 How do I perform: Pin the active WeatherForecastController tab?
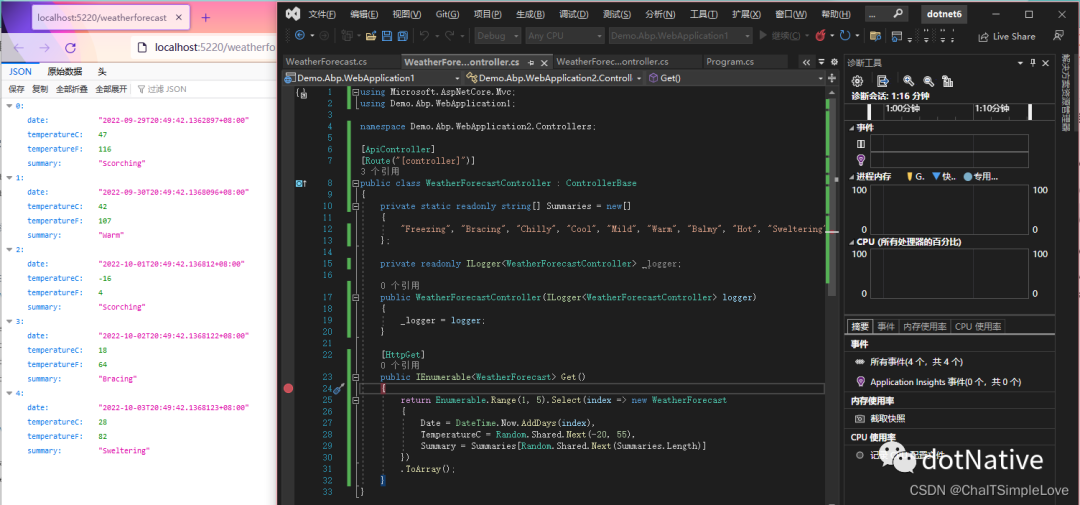[531, 63]
